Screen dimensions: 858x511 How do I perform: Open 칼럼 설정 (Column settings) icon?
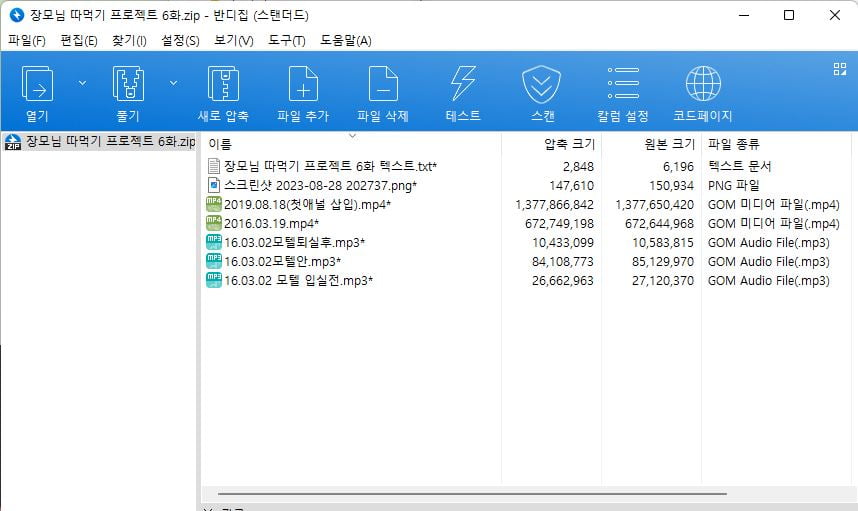[x=623, y=83]
